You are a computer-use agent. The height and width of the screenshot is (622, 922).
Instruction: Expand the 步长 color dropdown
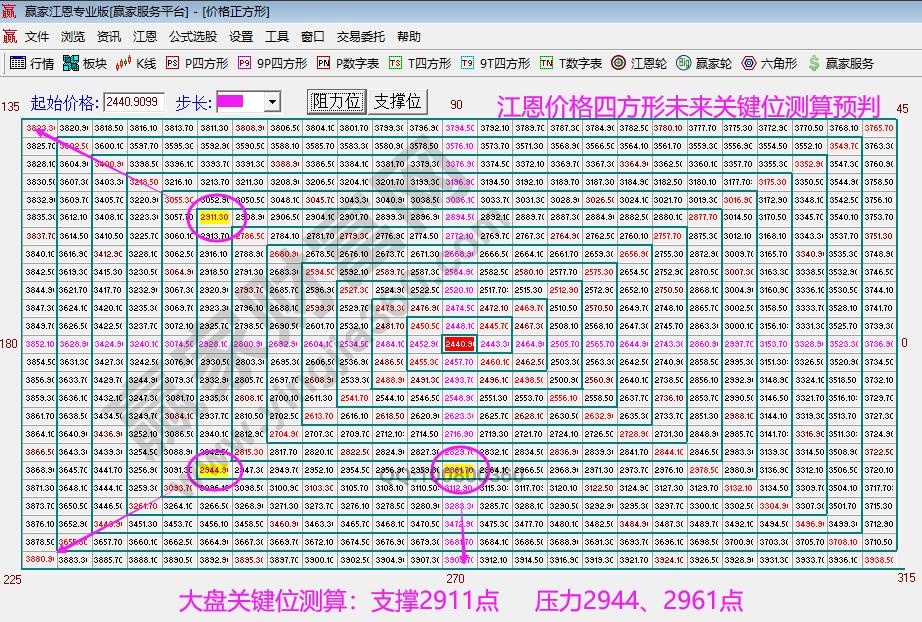pos(272,102)
